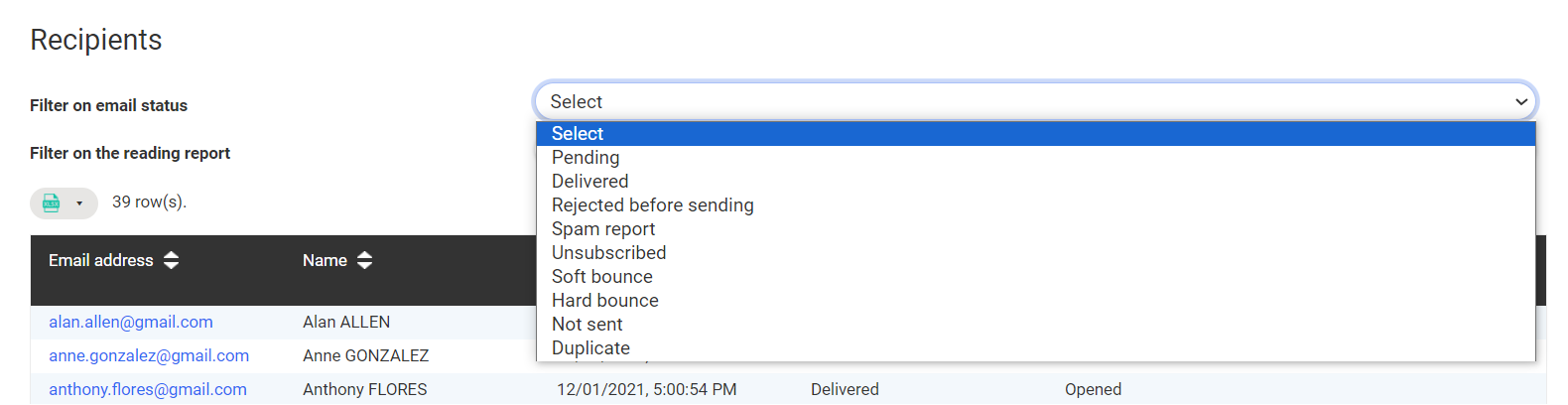Select the Pending status option

586,158
